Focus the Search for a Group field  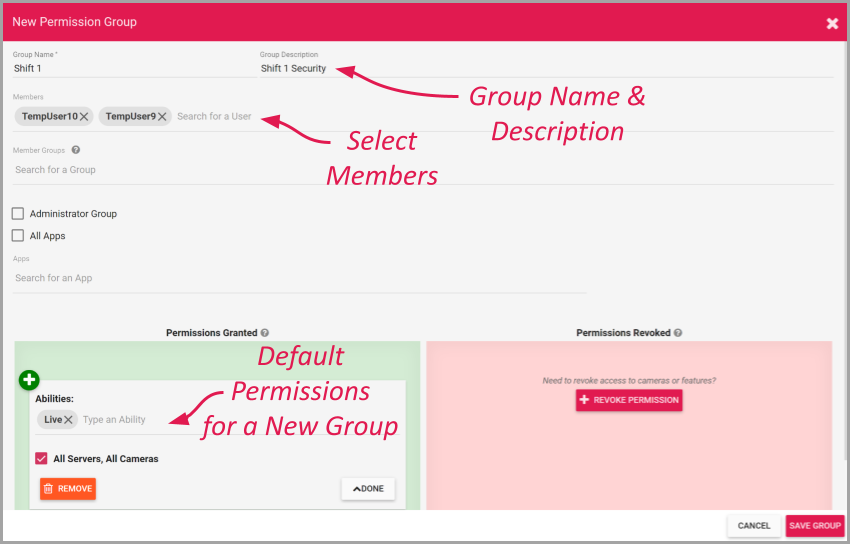[x=423, y=170]
